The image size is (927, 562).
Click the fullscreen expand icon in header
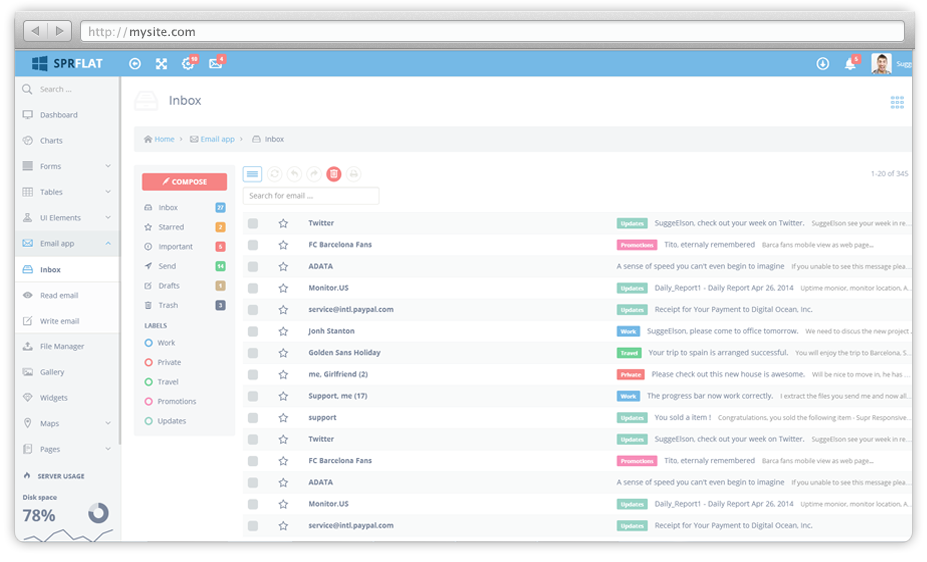click(161, 64)
